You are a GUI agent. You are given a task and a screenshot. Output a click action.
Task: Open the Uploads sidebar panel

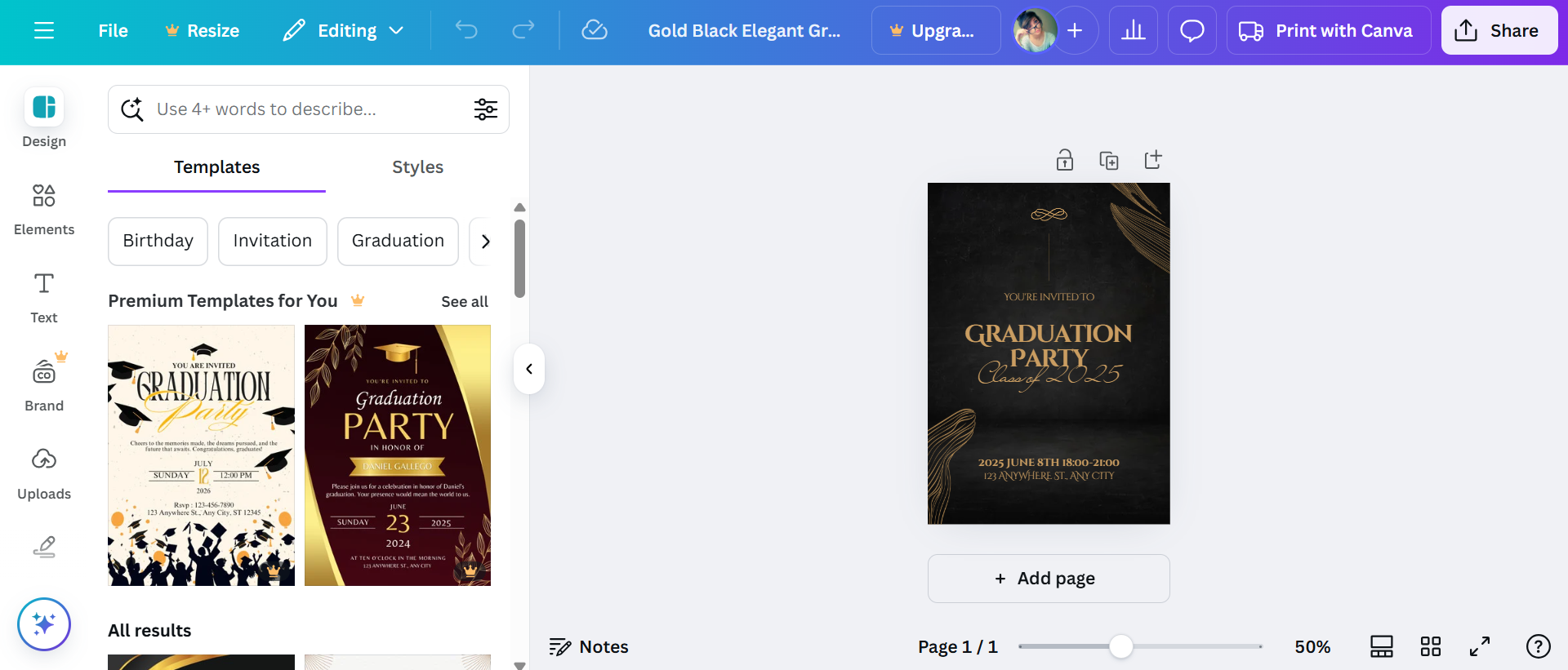coord(44,473)
